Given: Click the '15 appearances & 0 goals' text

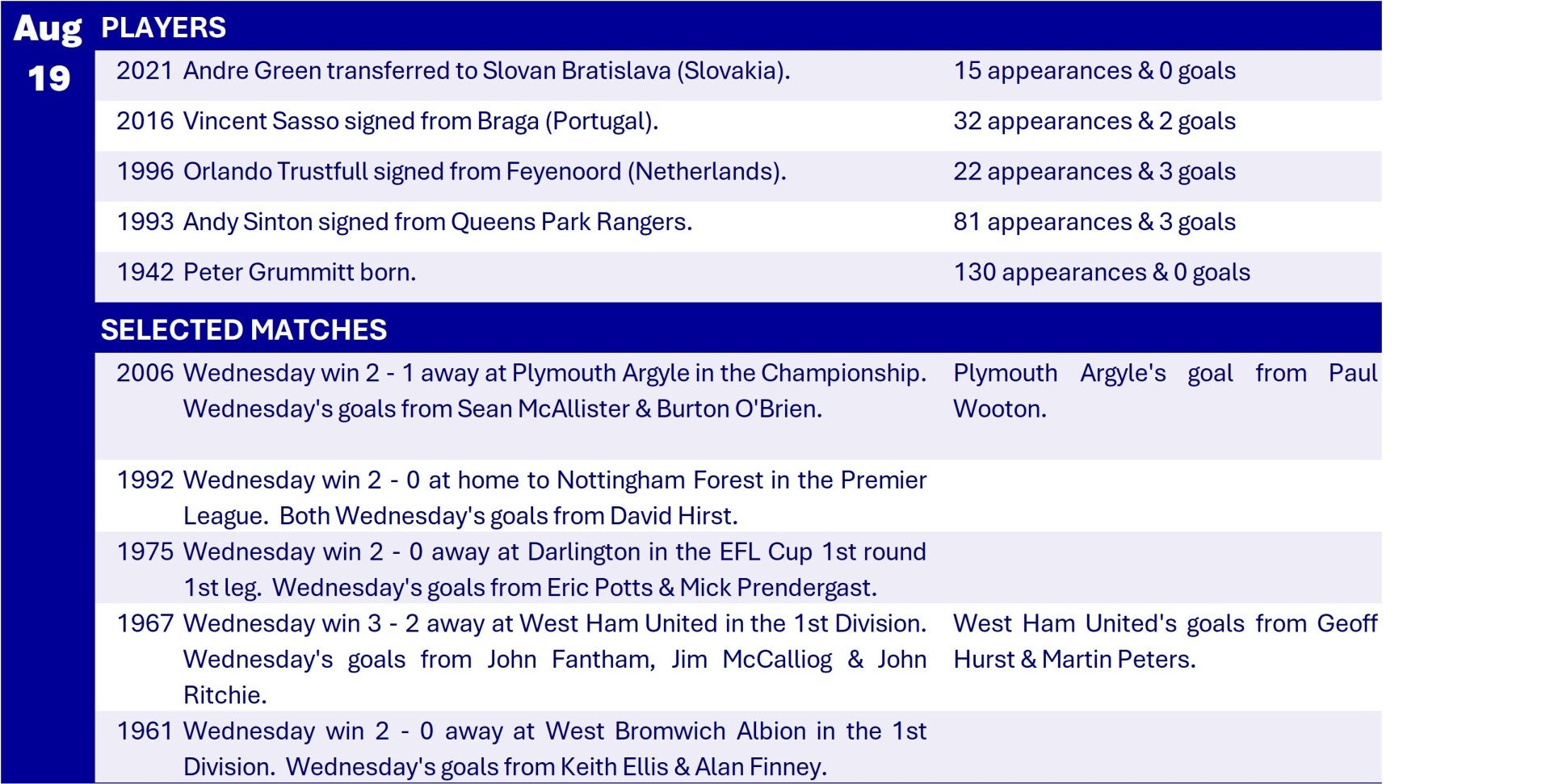Looking at the screenshot, I should coord(1094,71).
